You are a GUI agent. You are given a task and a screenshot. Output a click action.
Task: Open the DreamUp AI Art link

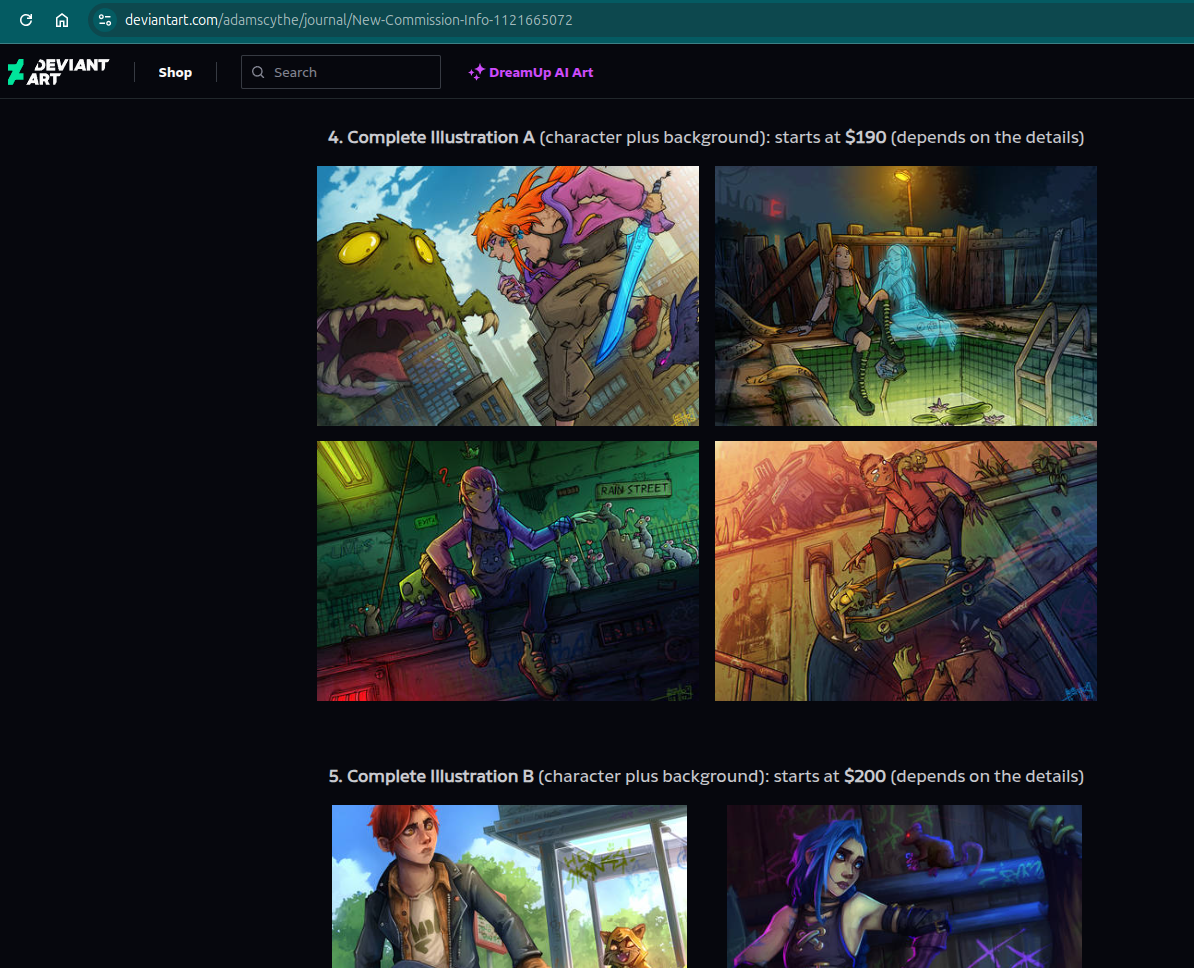tap(541, 72)
